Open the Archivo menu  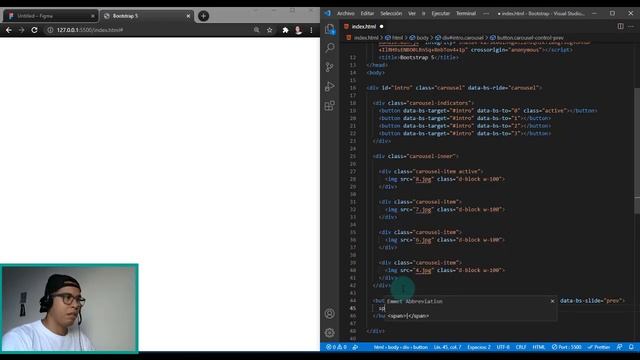pos(345,13)
